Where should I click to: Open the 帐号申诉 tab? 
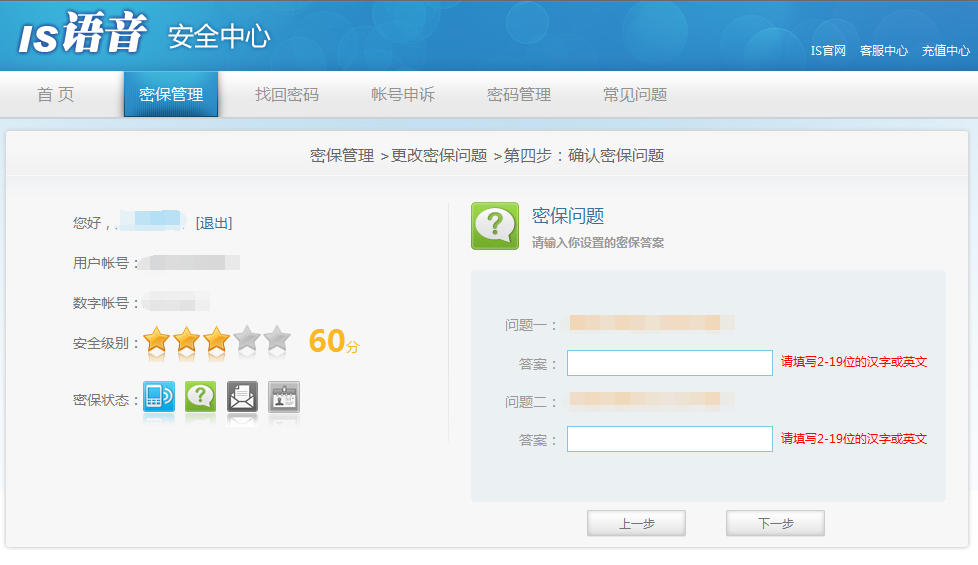403,94
